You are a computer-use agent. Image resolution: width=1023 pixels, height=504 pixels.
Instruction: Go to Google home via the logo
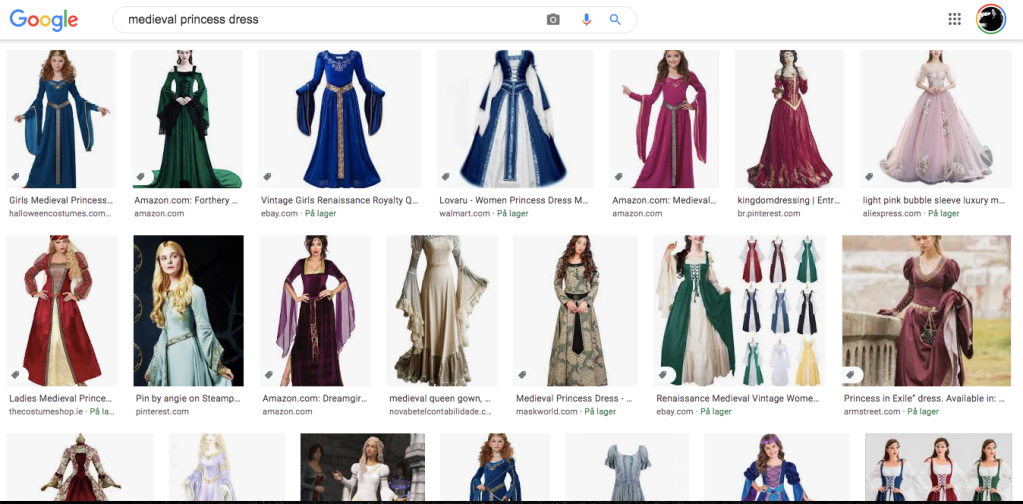[x=44, y=20]
